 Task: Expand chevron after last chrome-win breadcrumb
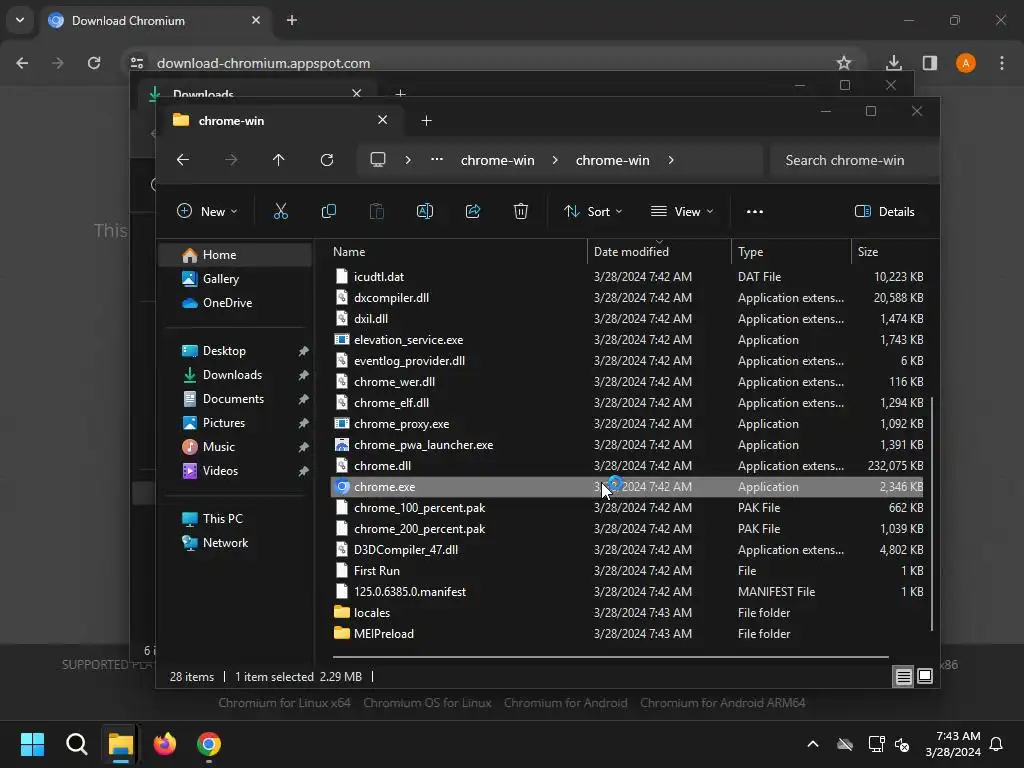click(x=671, y=160)
